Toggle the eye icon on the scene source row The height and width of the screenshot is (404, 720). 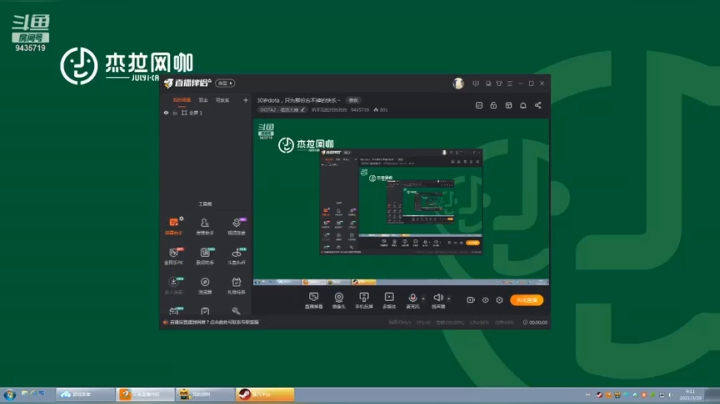166,112
